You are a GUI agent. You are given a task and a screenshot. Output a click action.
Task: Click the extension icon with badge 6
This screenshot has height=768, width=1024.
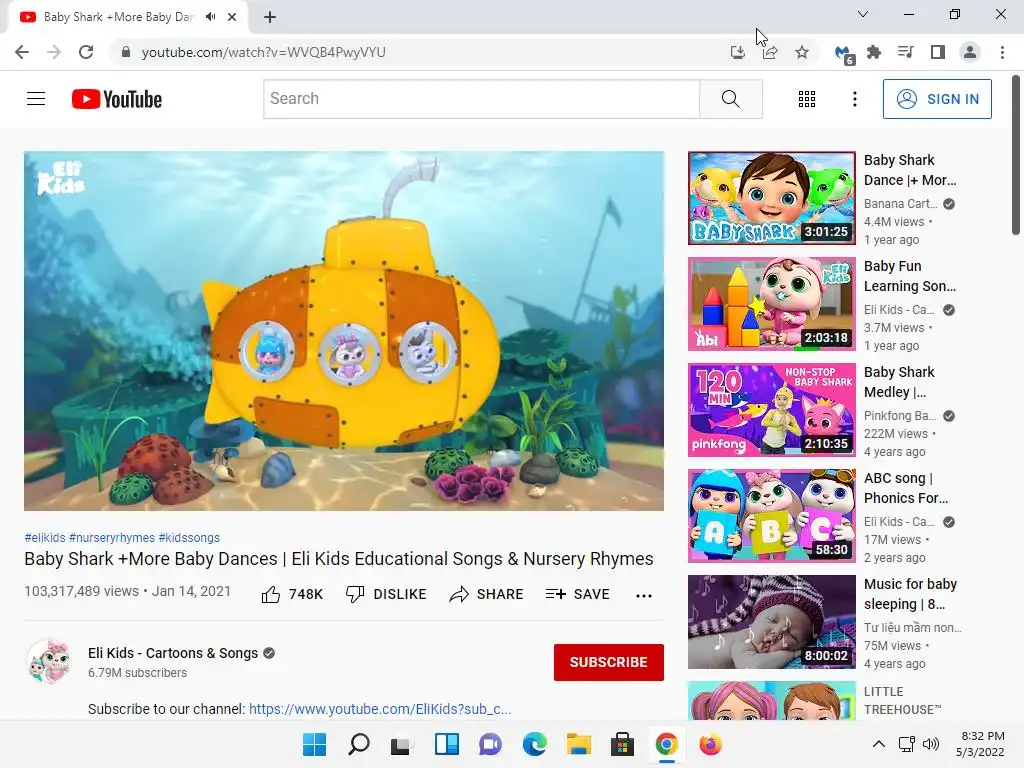pos(844,54)
